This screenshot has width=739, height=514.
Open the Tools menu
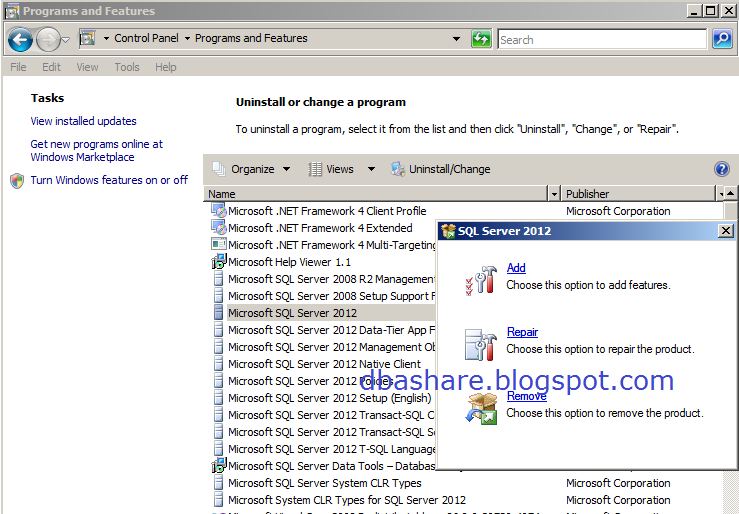[127, 67]
